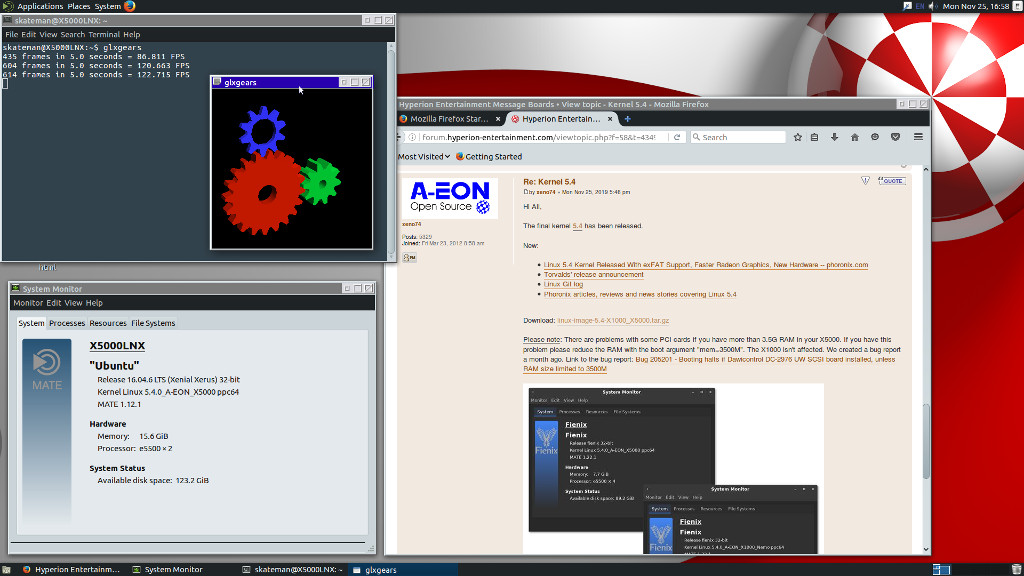Switch to the Processes tab

tap(67, 323)
